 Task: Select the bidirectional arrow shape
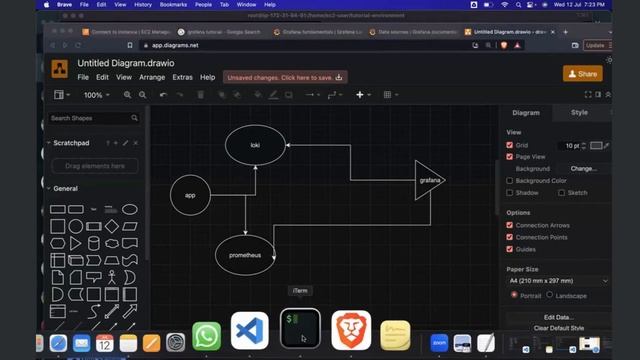point(111,311)
